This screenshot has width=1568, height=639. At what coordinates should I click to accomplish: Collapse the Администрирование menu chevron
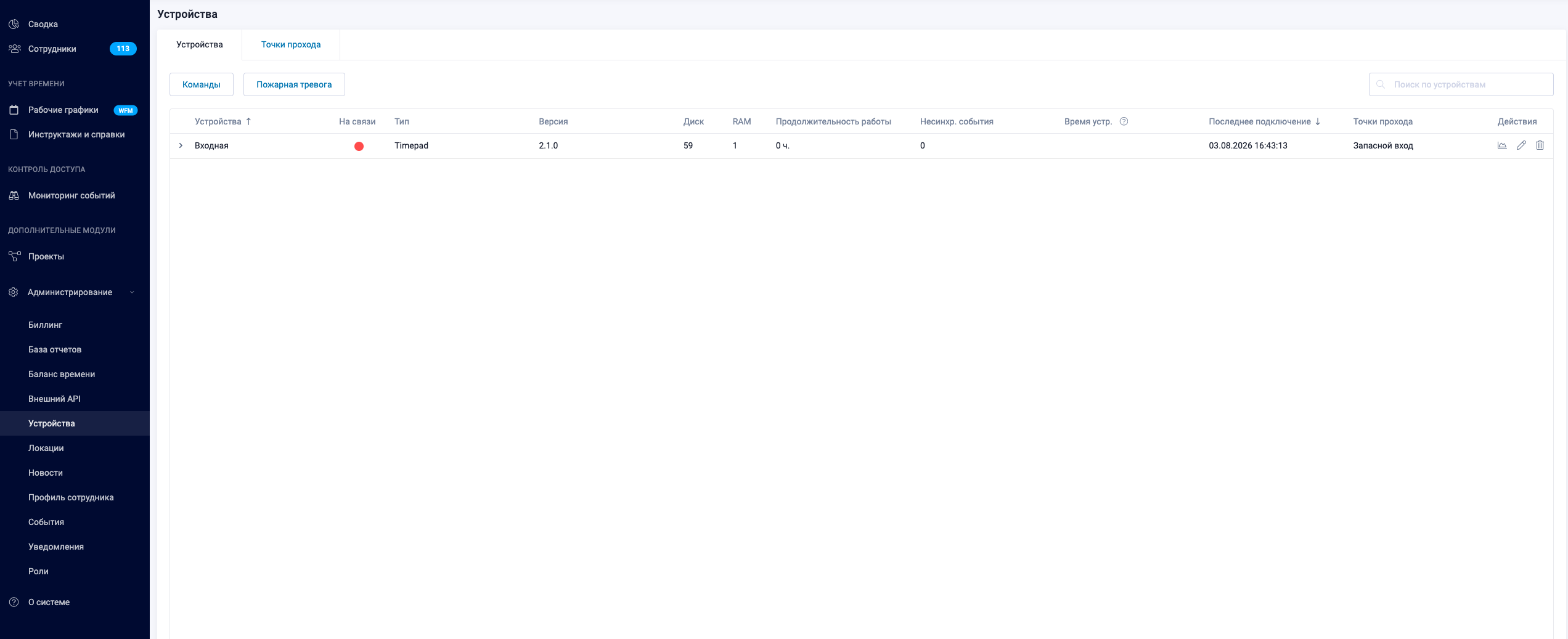(x=132, y=292)
